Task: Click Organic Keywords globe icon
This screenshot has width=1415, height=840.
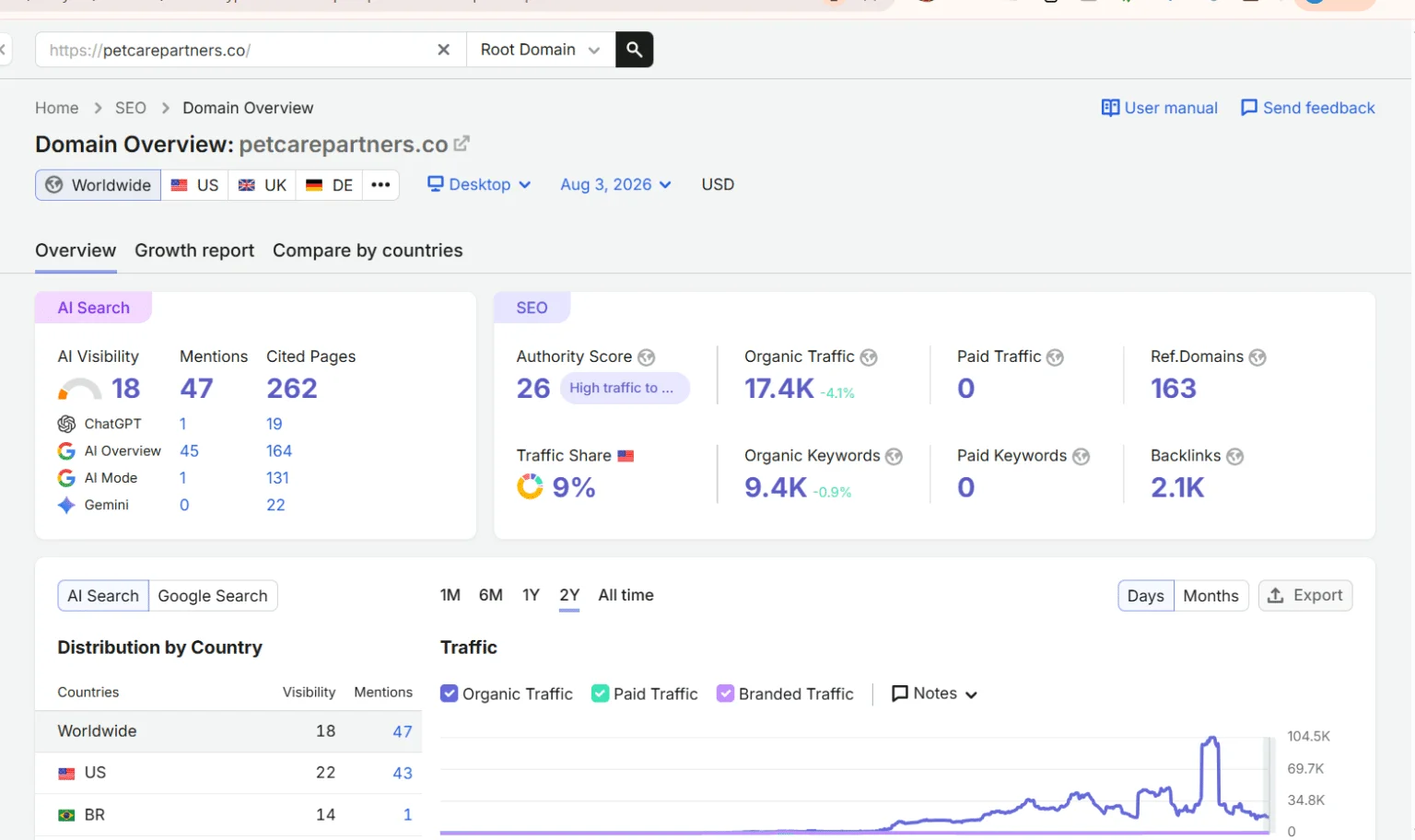Action: 894,456
